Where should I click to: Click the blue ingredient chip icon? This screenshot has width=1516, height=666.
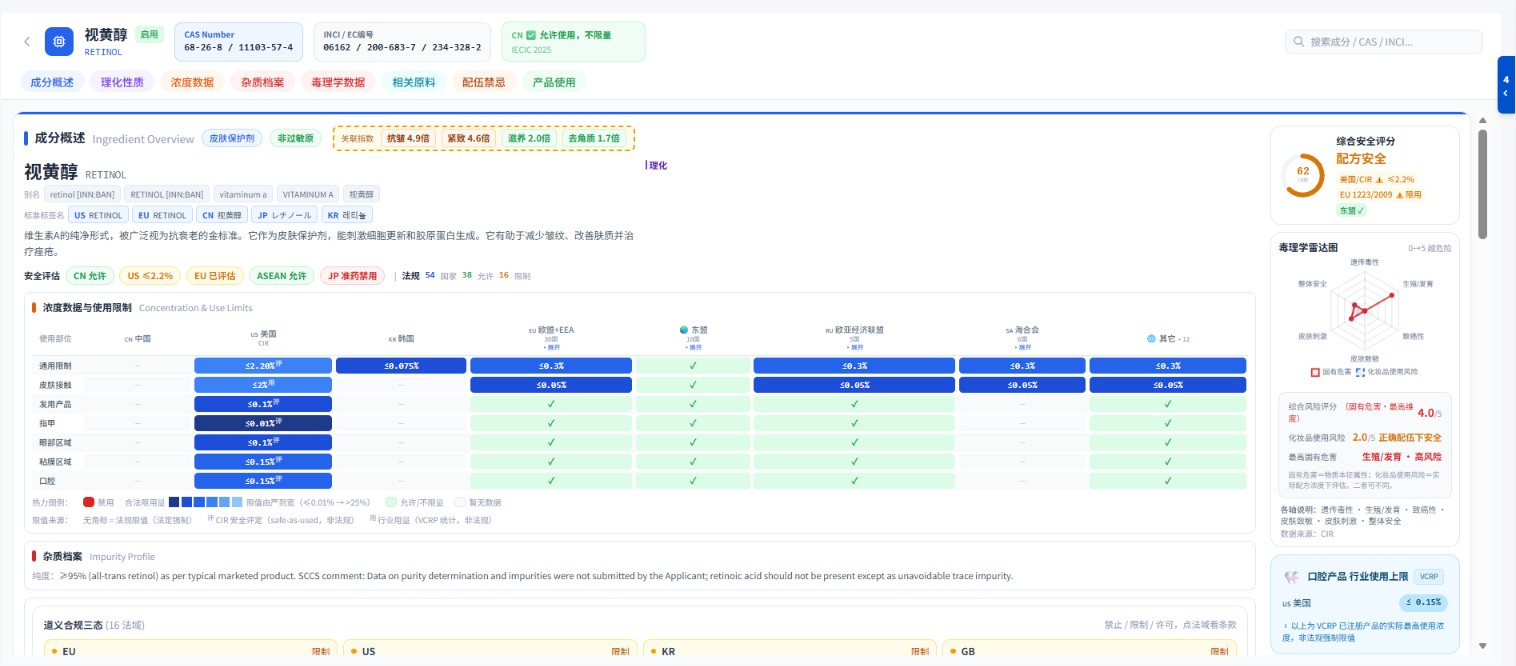coord(59,42)
